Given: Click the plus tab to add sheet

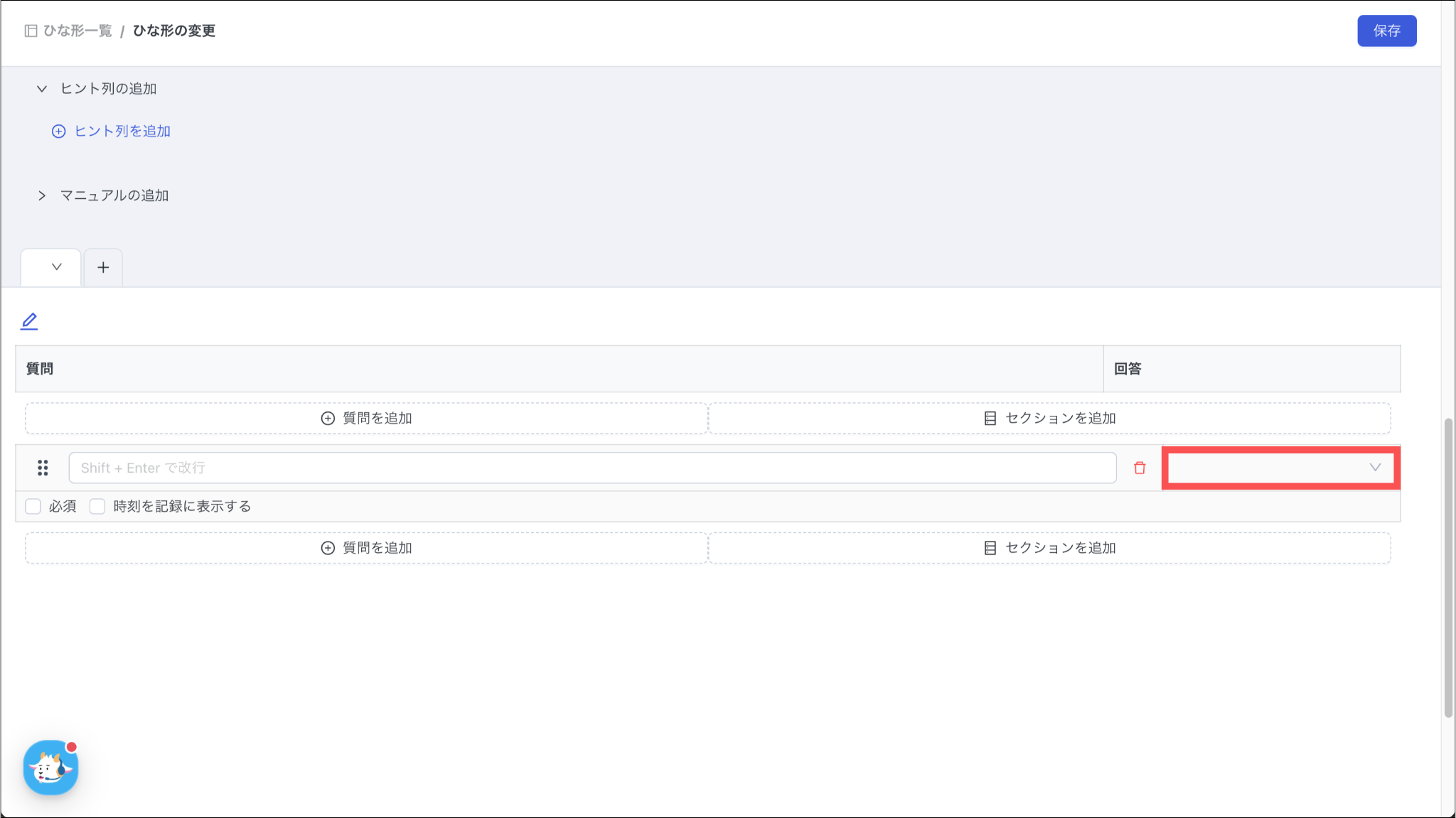Looking at the screenshot, I should 103,268.
